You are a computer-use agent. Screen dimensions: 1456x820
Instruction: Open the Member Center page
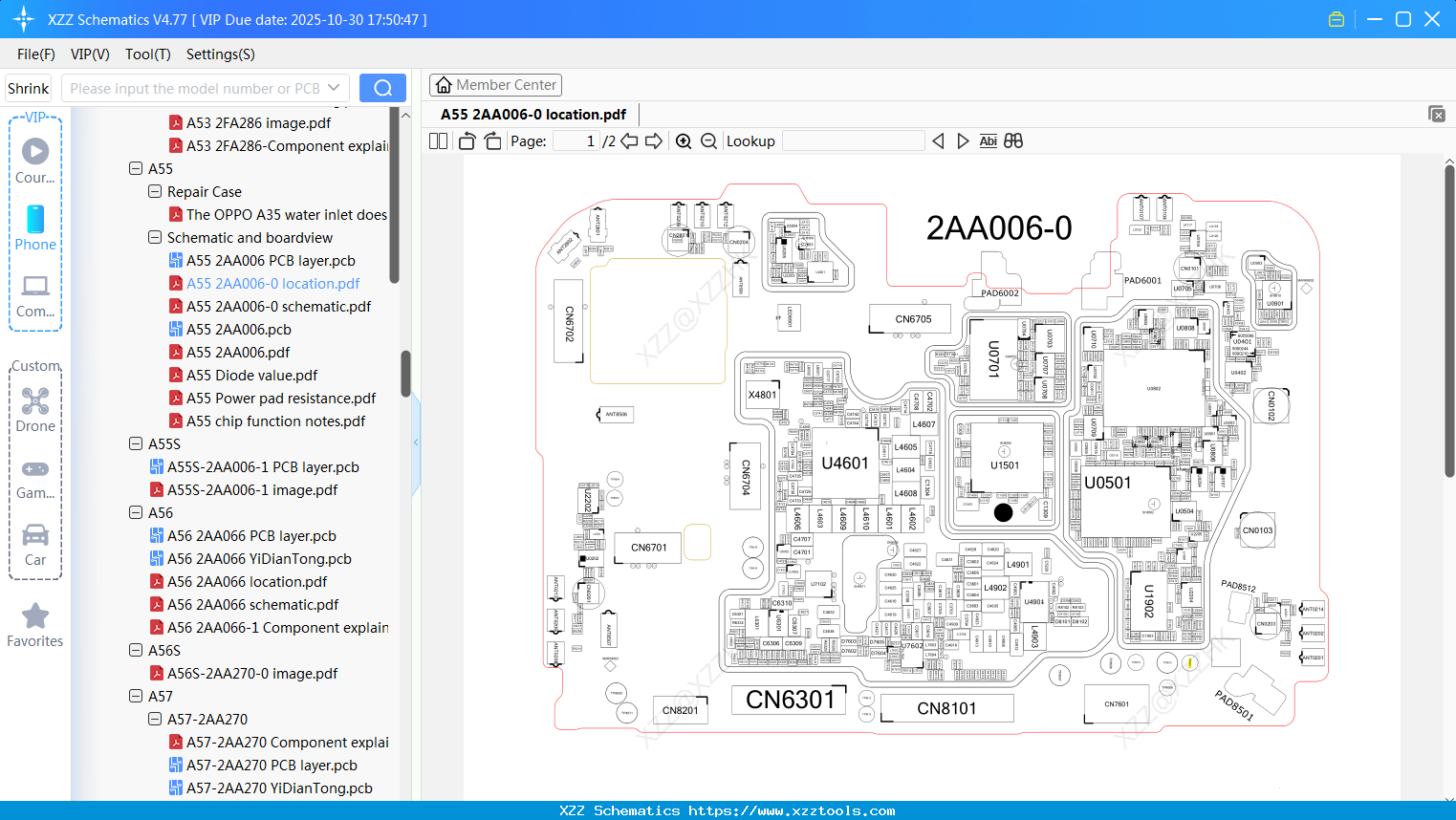click(x=495, y=84)
